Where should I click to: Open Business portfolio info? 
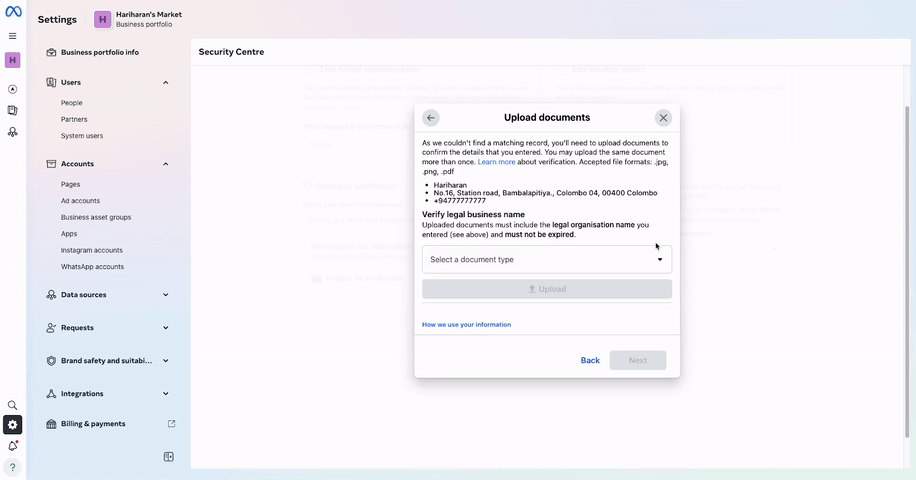100,52
